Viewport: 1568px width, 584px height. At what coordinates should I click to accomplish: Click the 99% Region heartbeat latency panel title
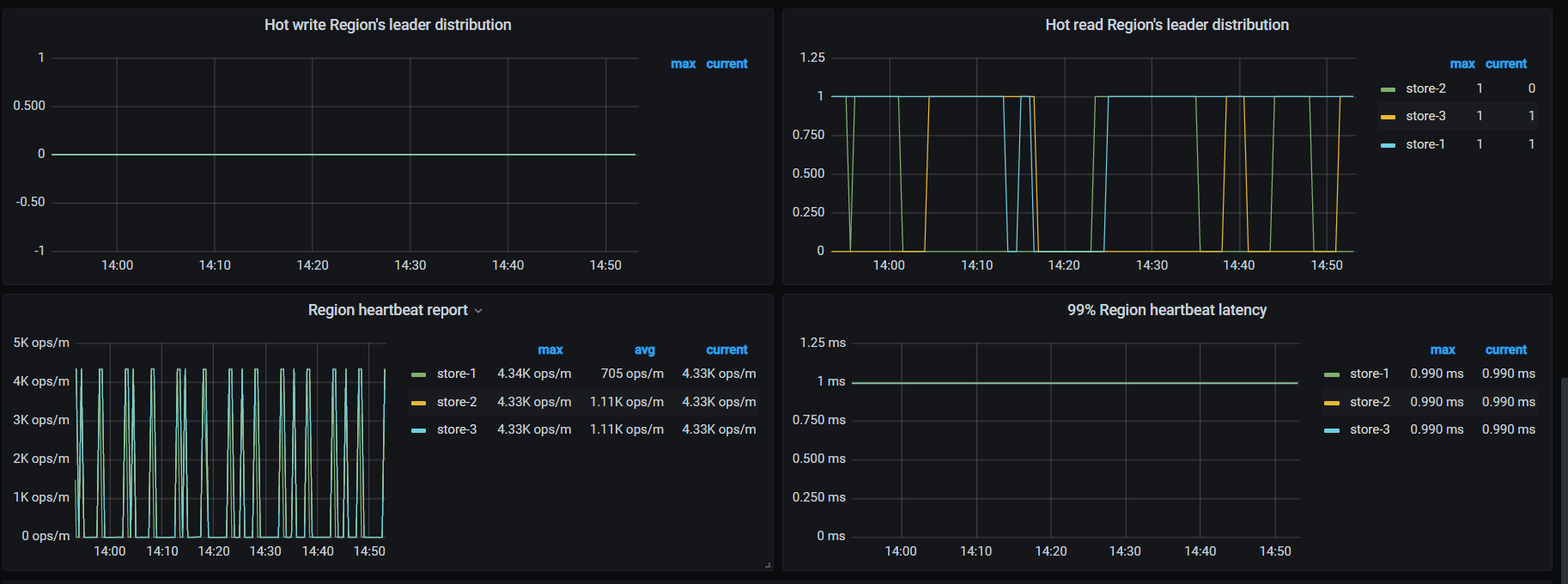tap(1166, 310)
